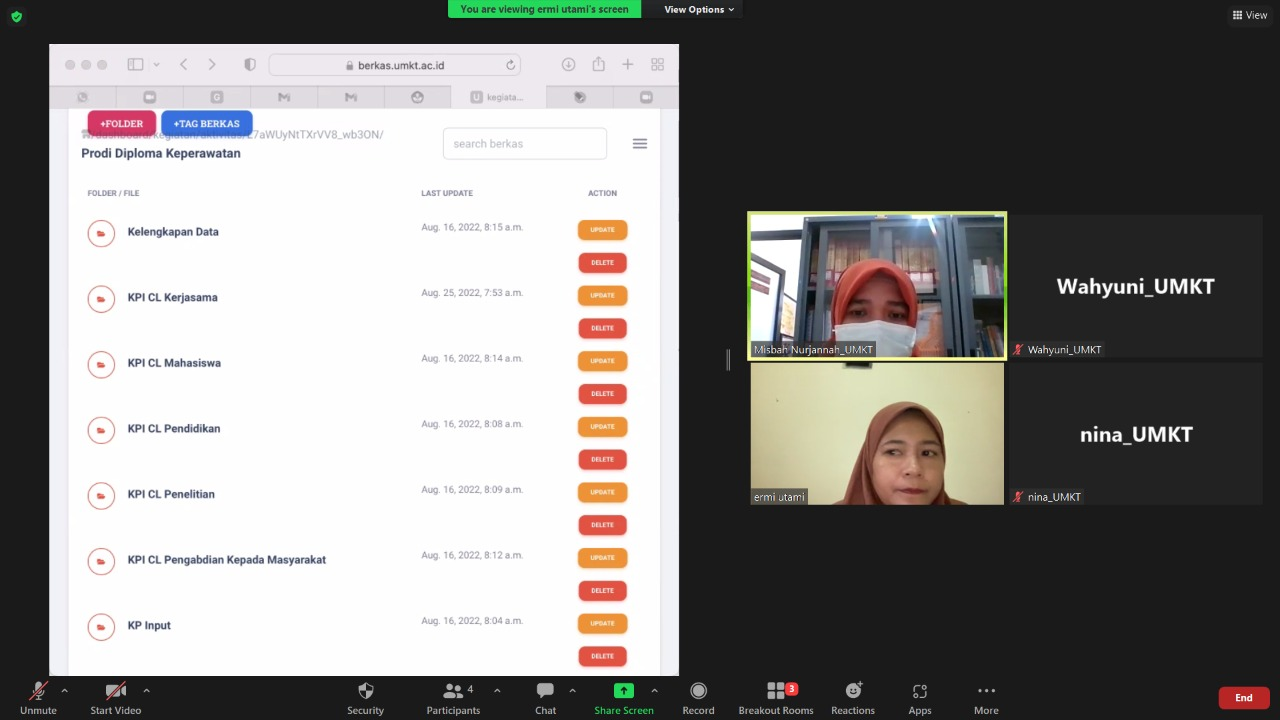Expand audio options arrow beside Unmute
The height and width of the screenshot is (720, 1280).
click(x=65, y=690)
